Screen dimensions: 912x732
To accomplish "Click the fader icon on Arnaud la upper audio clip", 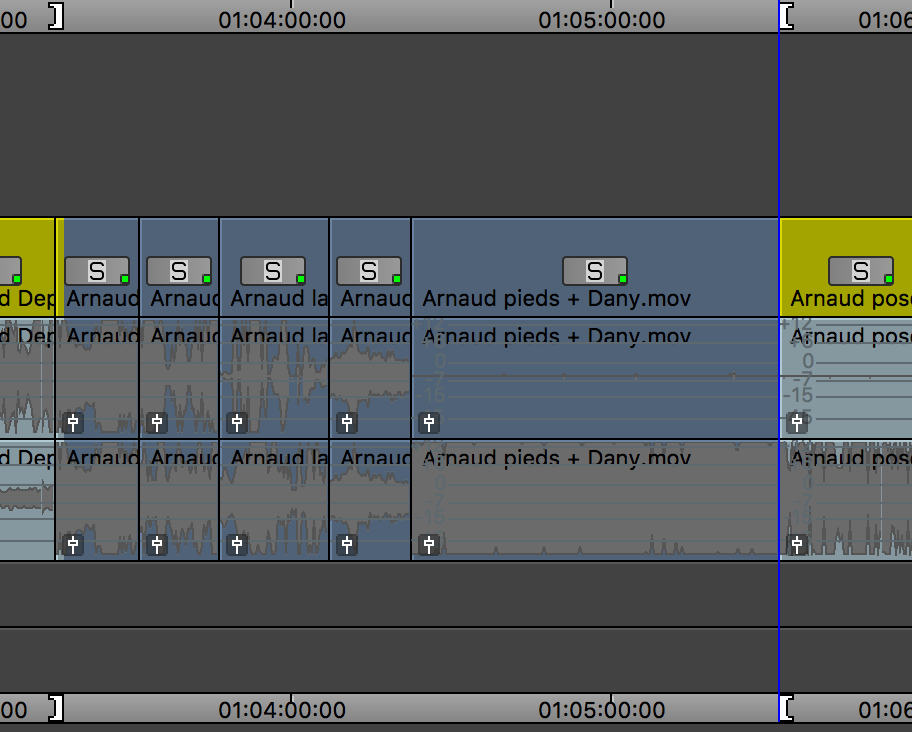I will 237,423.
